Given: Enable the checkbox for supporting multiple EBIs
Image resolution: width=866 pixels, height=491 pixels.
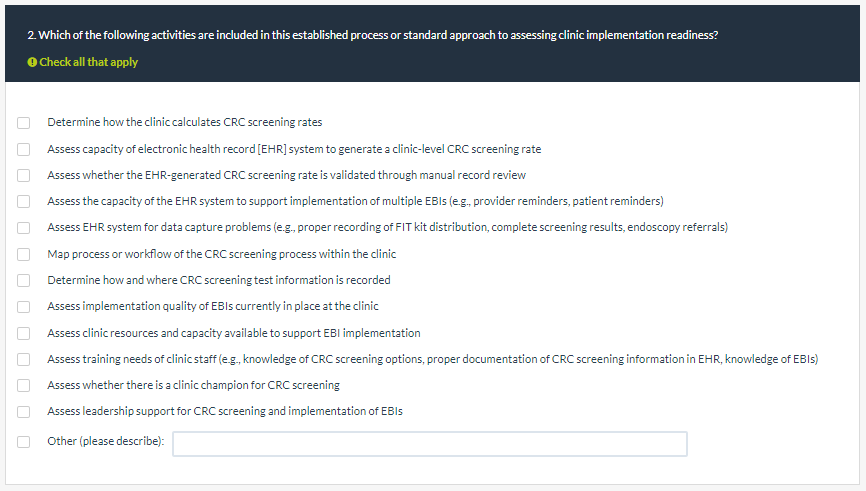Looking at the screenshot, I should [x=23, y=202].
